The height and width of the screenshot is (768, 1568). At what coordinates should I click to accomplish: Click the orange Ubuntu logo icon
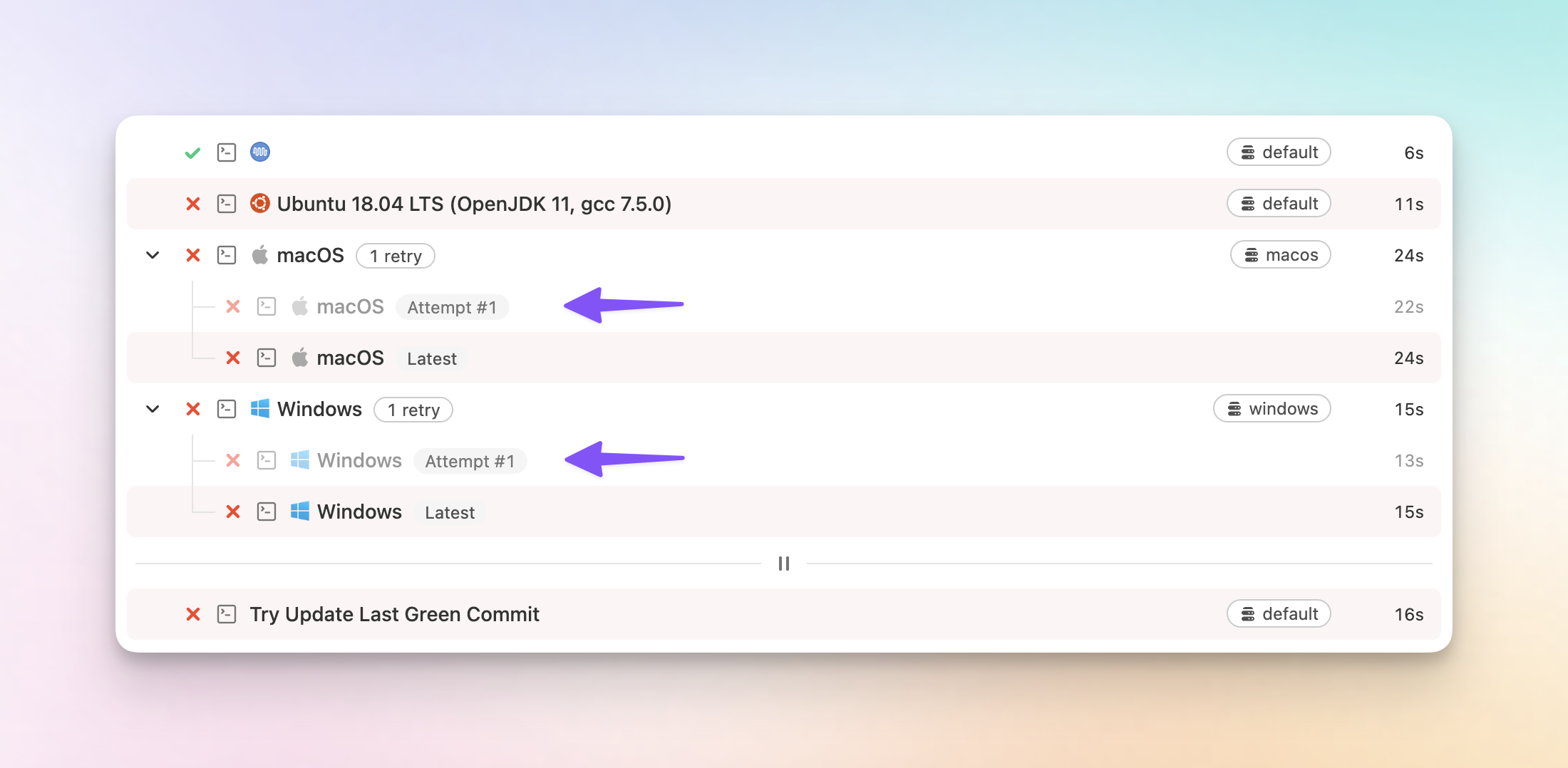(260, 203)
